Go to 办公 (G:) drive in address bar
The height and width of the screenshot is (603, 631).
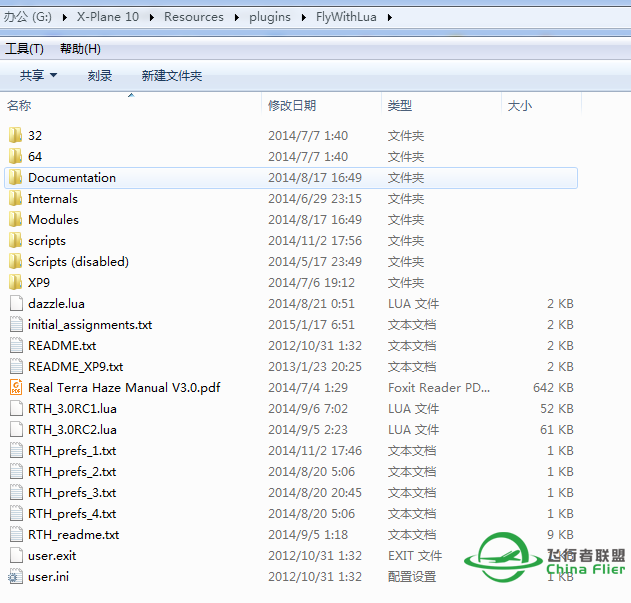pos(27,17)
